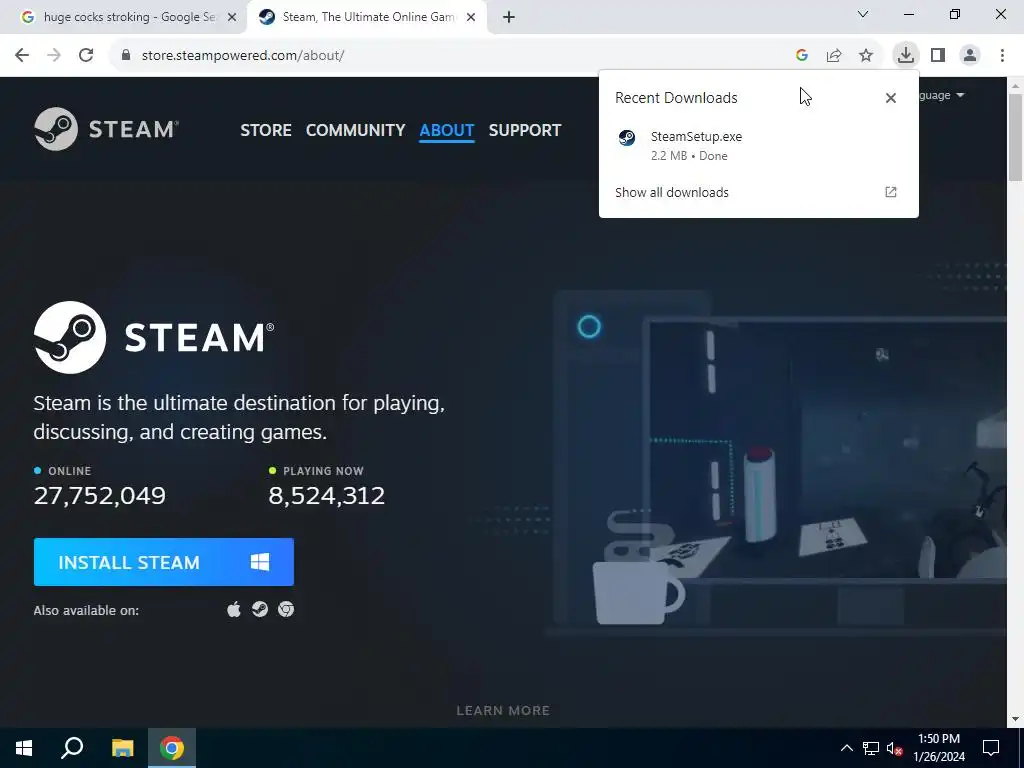
Task: Click Show all downloads
Action: 672,192
